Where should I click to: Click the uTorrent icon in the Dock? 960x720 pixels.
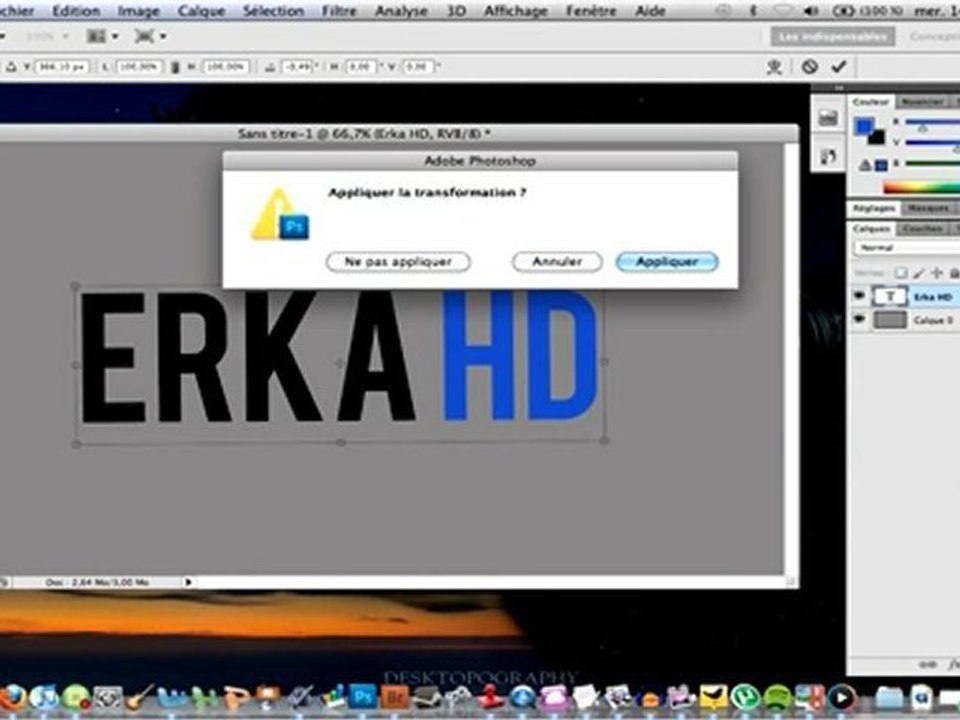coord(744,697)
